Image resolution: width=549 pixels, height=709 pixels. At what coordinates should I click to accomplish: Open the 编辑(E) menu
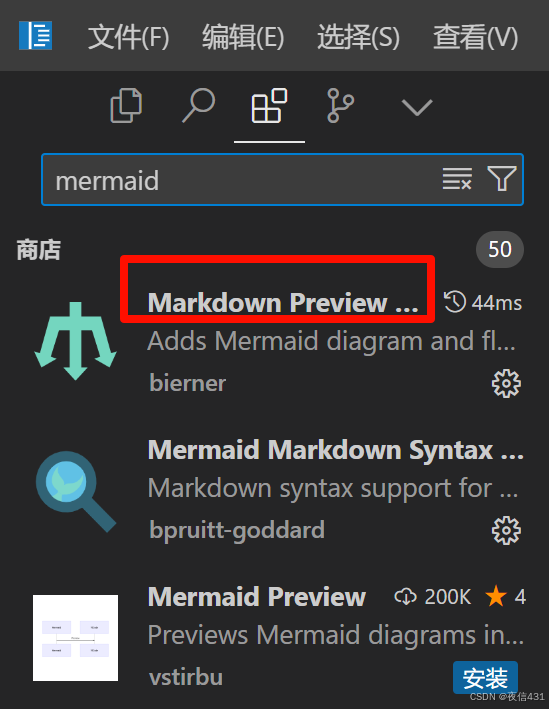243,37
